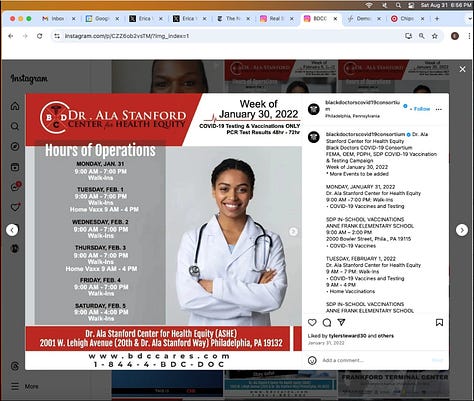Switch to the Gmail Inbox tab
474x401 pixels.
point(58,19)
